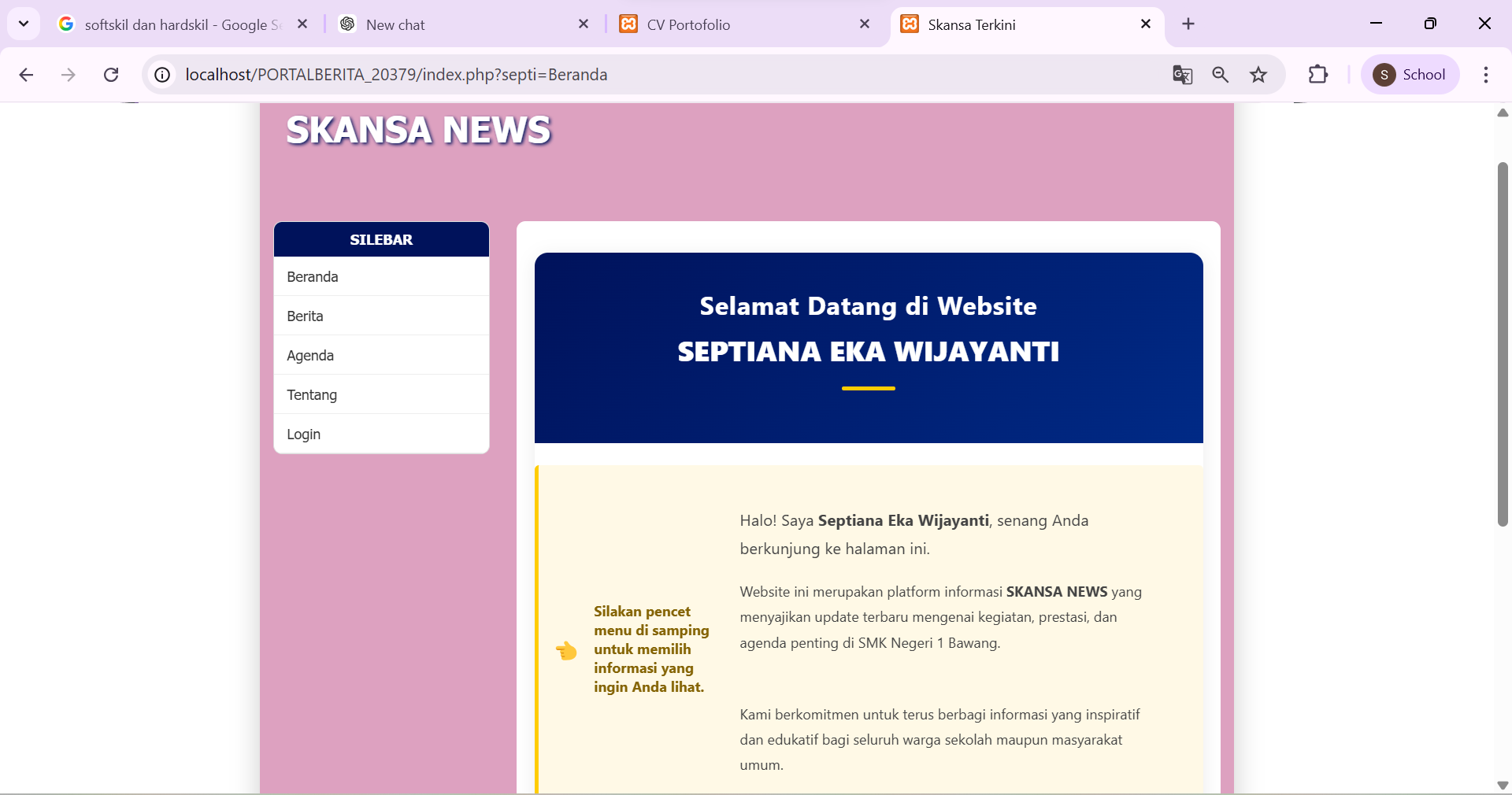Click the Halo! Saya Septiana Eka Wijayanti paragraph
Screen dimensions: 1512x795
(914, 534)
